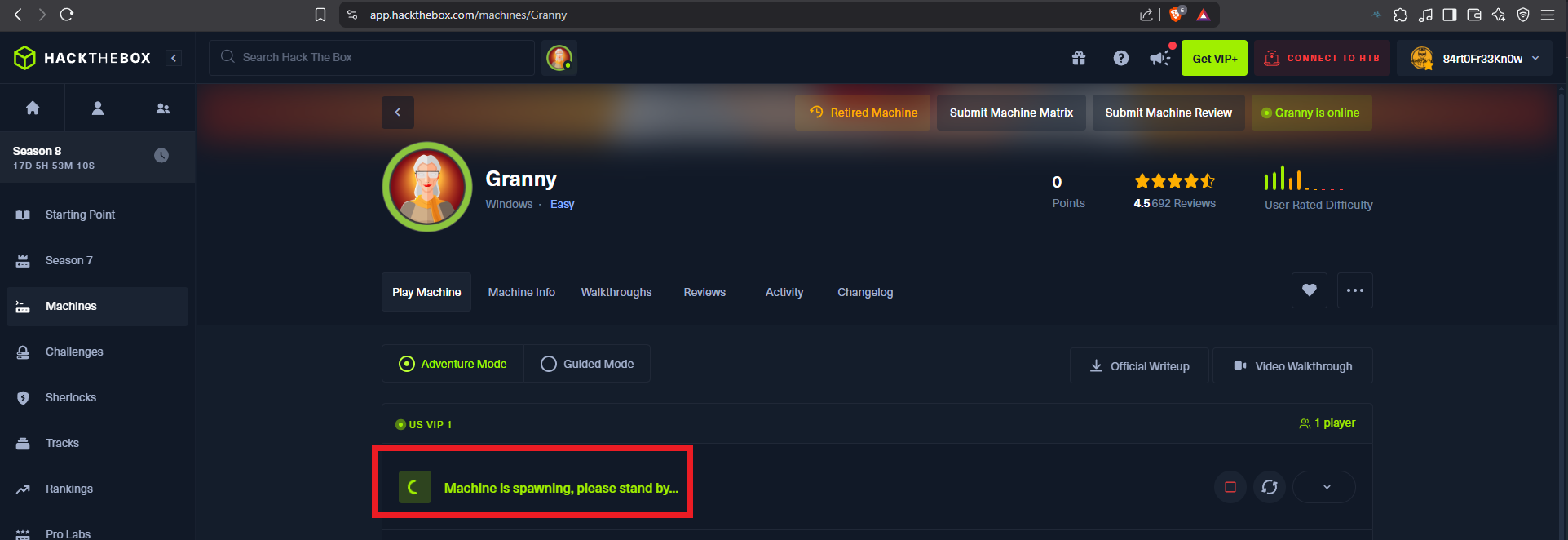The image size is (1568, 540).
Task: Click Submit Machine Matrix button
Action: pyautogui.click(x=1011, y=113)
